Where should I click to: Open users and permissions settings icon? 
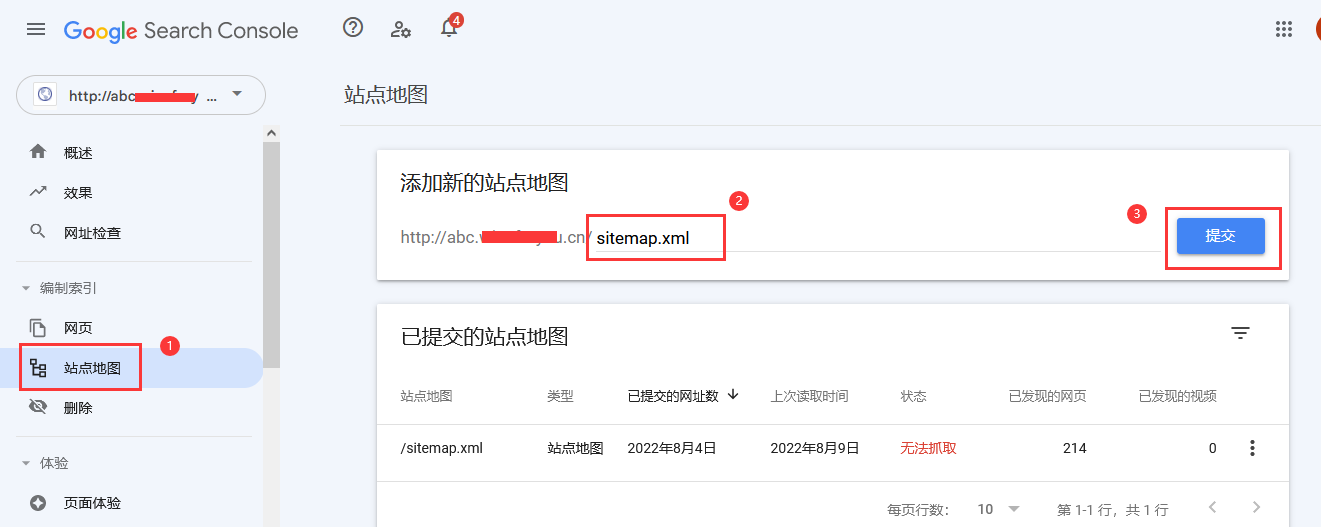point(401,29)
